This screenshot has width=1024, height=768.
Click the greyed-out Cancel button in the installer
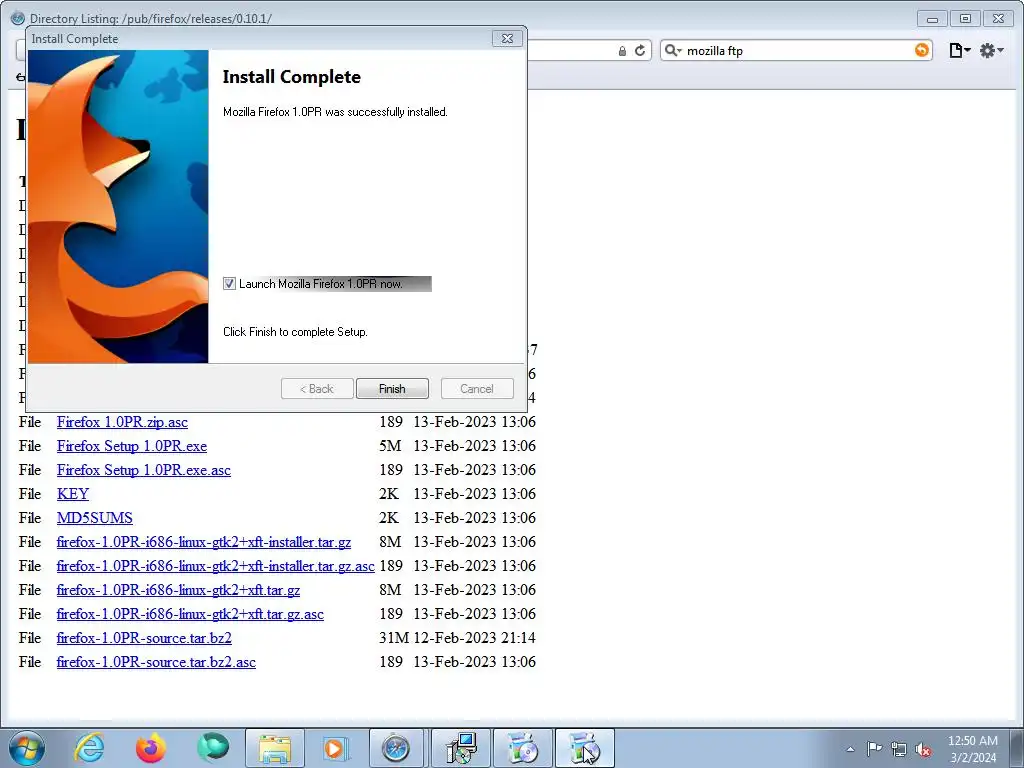[x=477, y=389]
